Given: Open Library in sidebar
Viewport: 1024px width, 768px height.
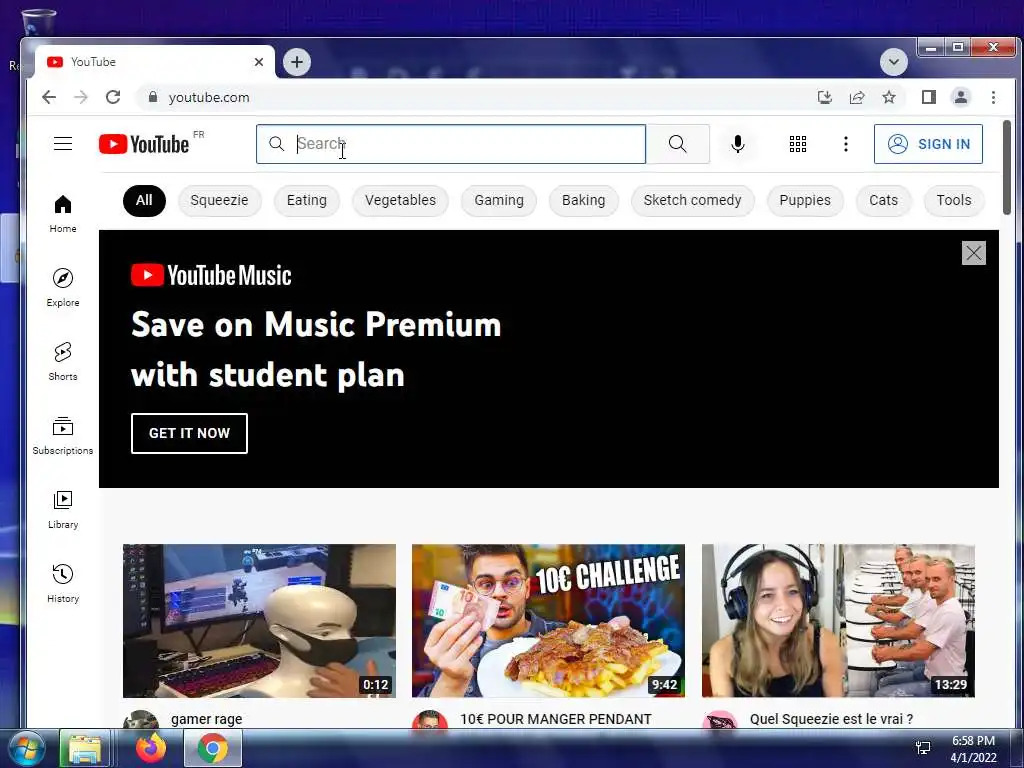Looking at the screenshot, I should [x=63, y=509].
